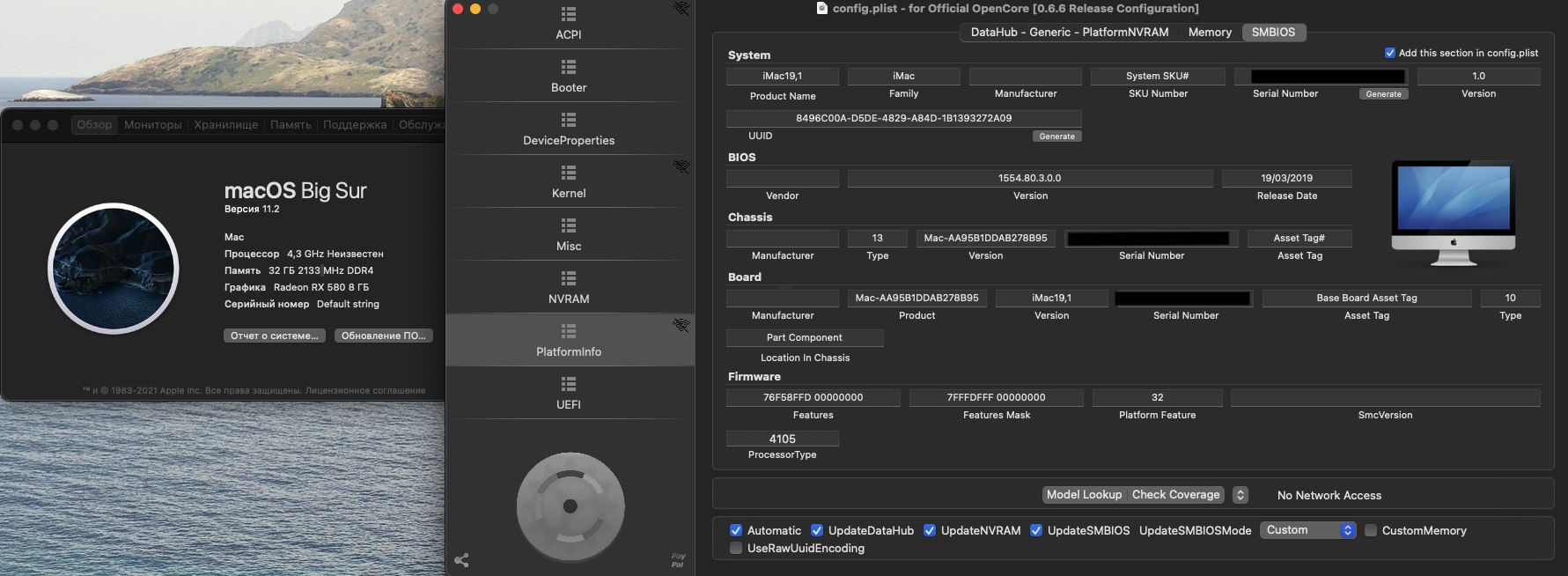Select the SMBIOS tab
Screen dimensions: 1568x576
point(1274,32)
